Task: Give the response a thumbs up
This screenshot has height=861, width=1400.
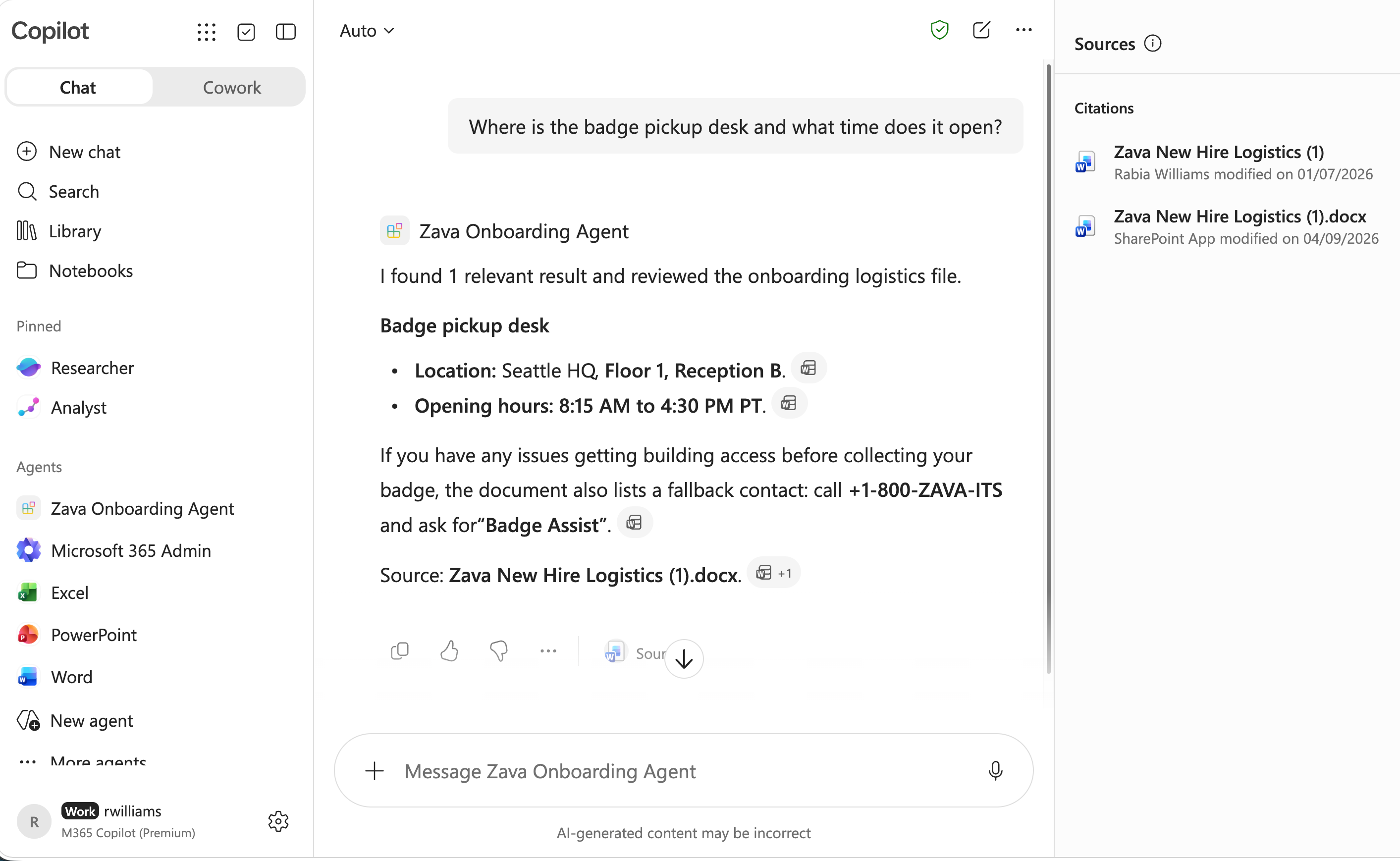Action: tap(449, 650)
